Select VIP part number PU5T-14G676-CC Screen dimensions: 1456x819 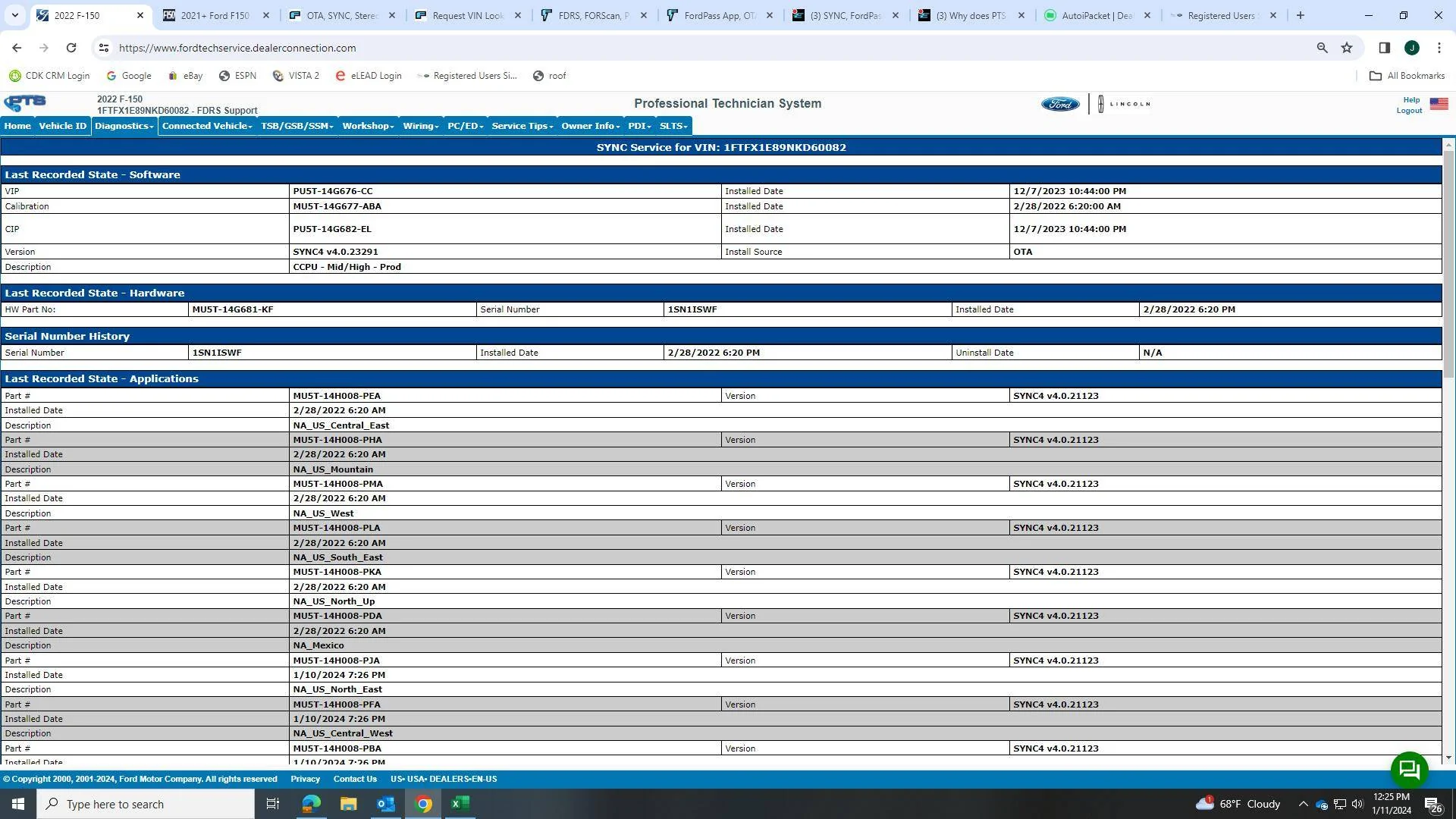pos(332,191)
